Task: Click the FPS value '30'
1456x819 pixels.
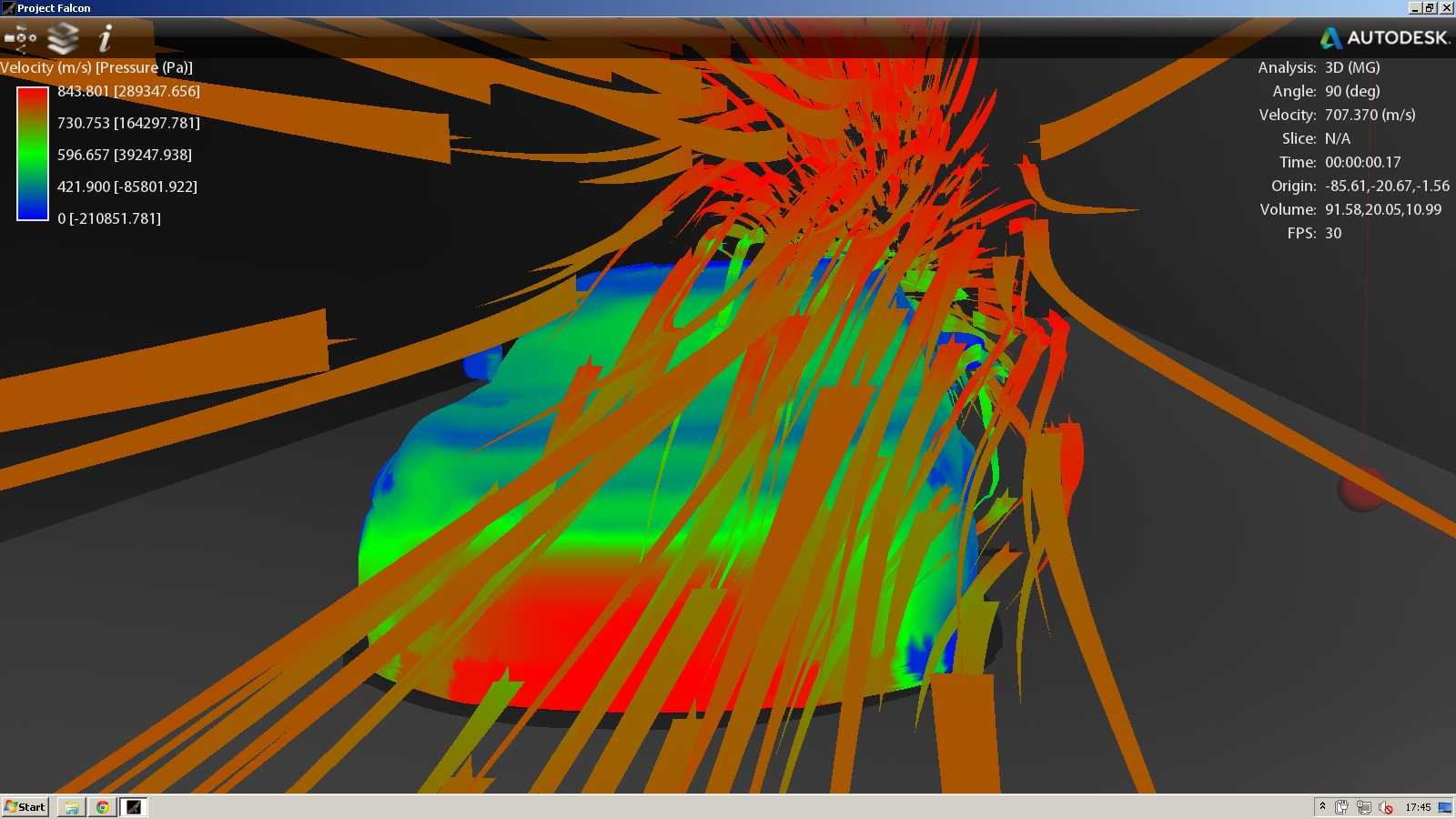Action: coord(1333,233)
